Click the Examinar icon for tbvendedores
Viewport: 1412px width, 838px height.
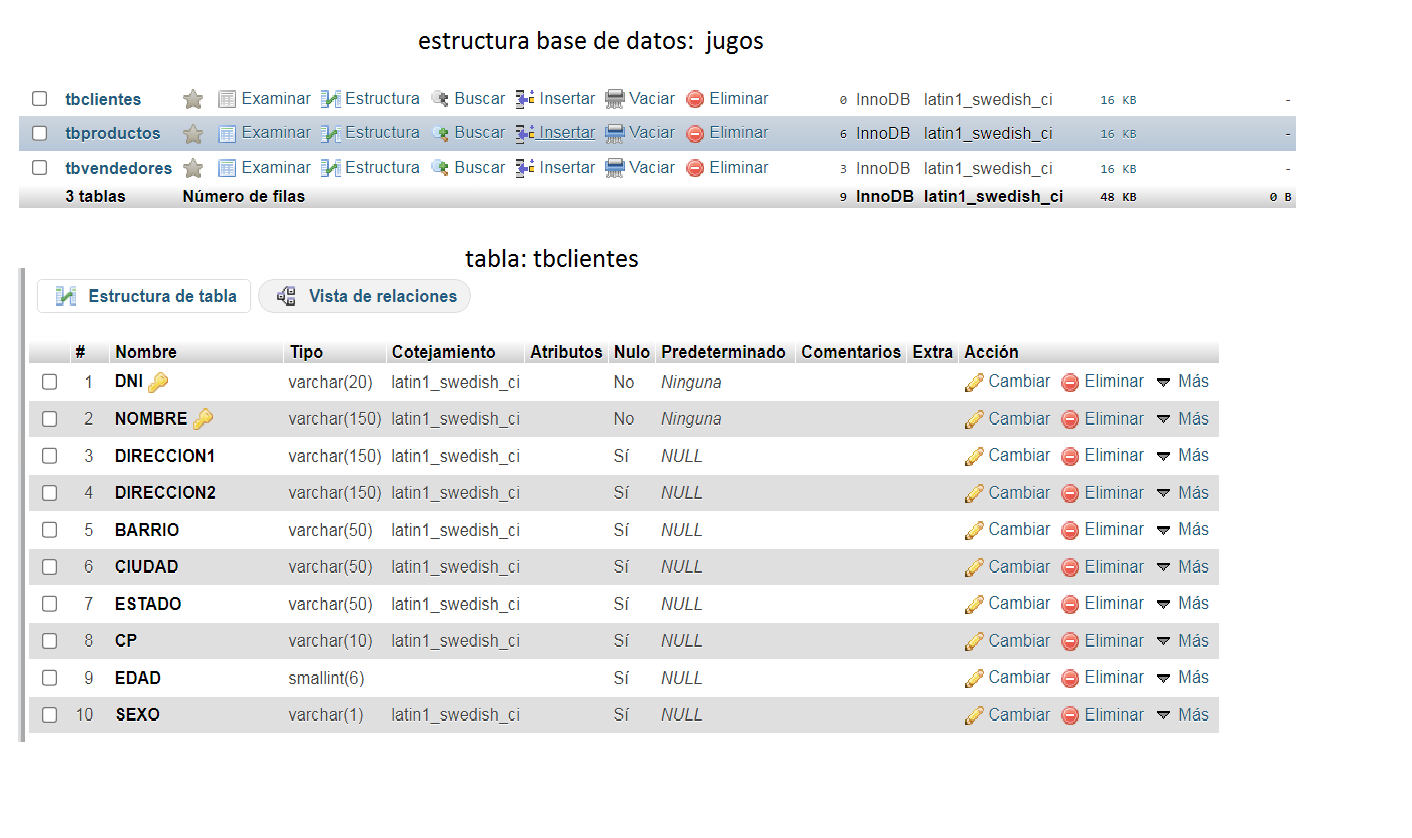tap(227, 168)
